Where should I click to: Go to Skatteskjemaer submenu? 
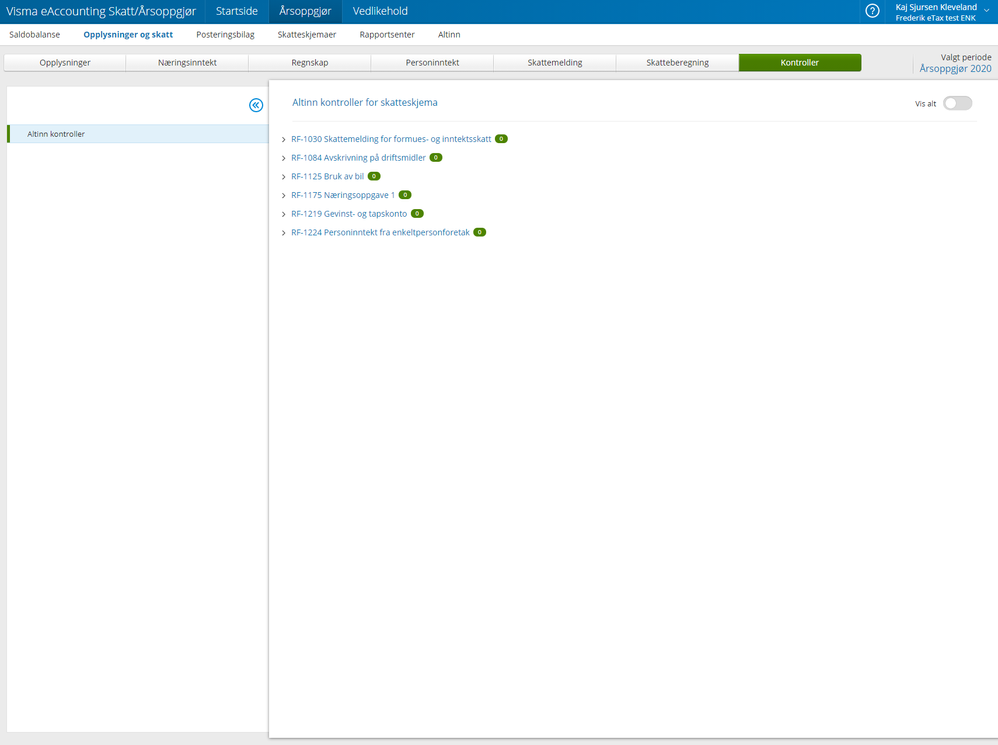(x=307, y=34)
